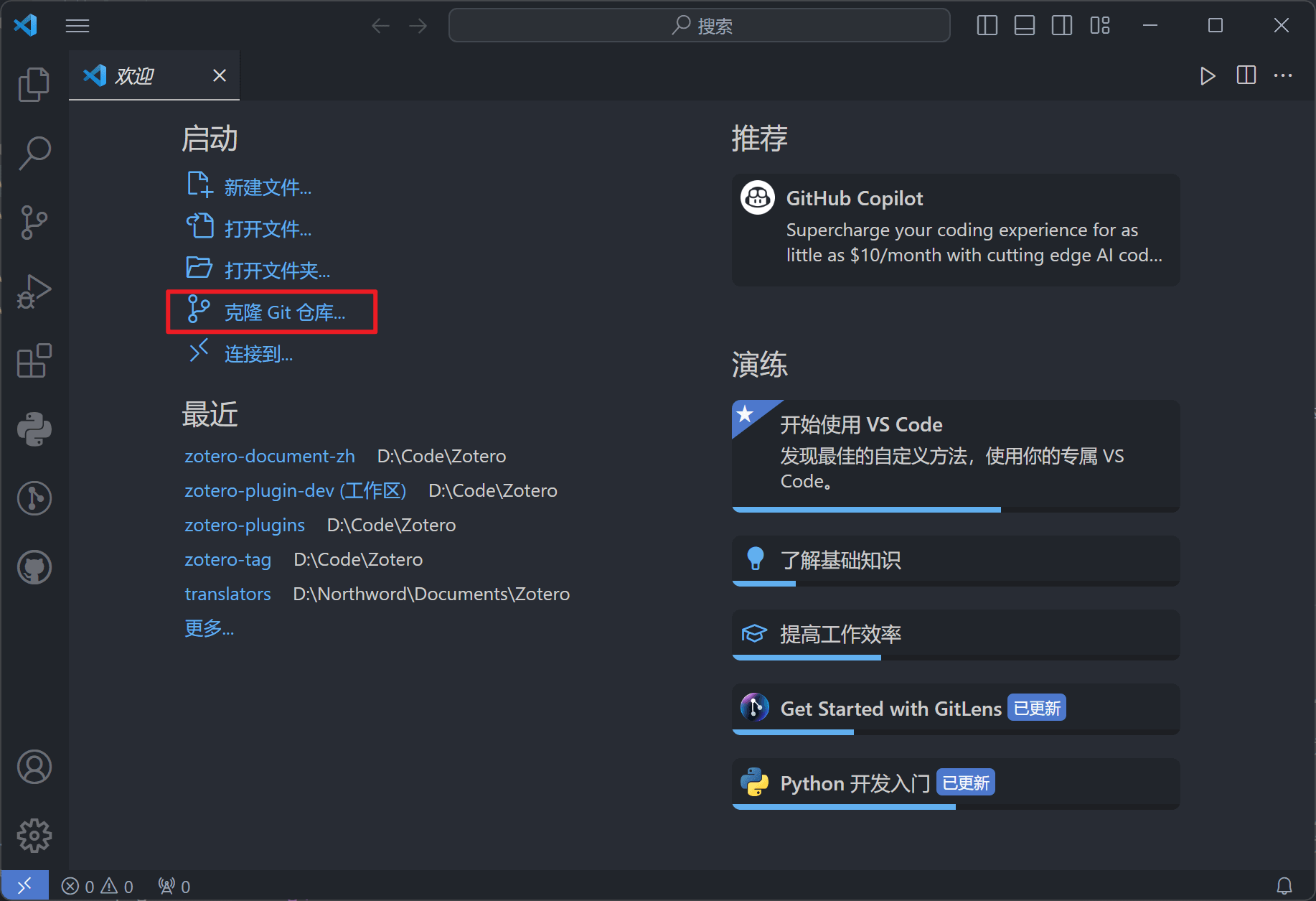Viewport: 1316px width, 901px height.
Task: Open the 了解基础知识 walkthrough
Action: 956,561
